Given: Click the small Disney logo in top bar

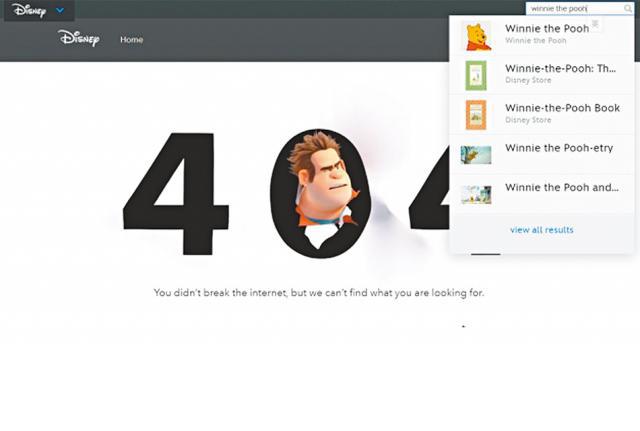Looking at the screenshot, I should (x=29, y=10).
